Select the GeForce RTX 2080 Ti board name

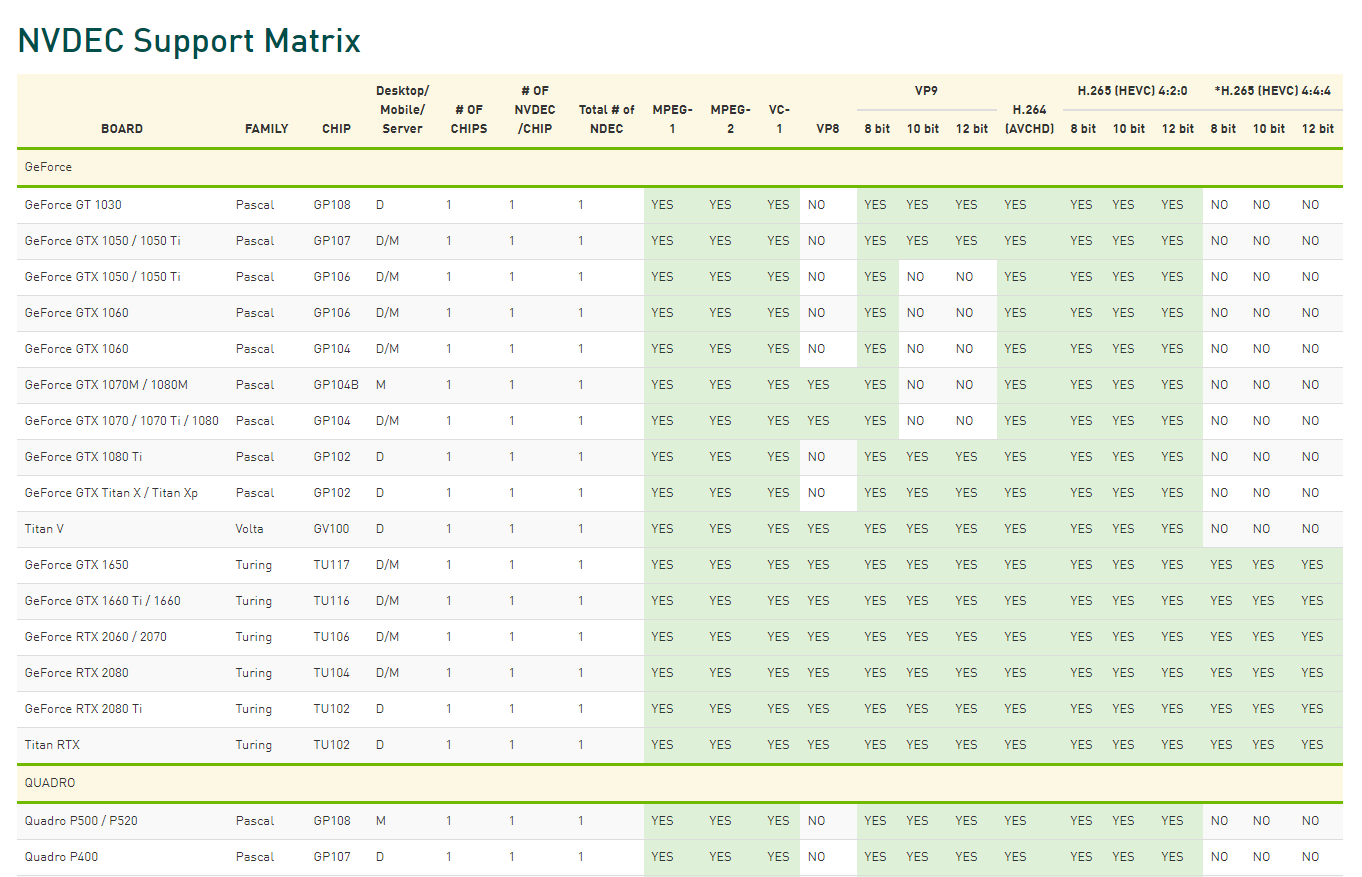click(x=83, y=709)
